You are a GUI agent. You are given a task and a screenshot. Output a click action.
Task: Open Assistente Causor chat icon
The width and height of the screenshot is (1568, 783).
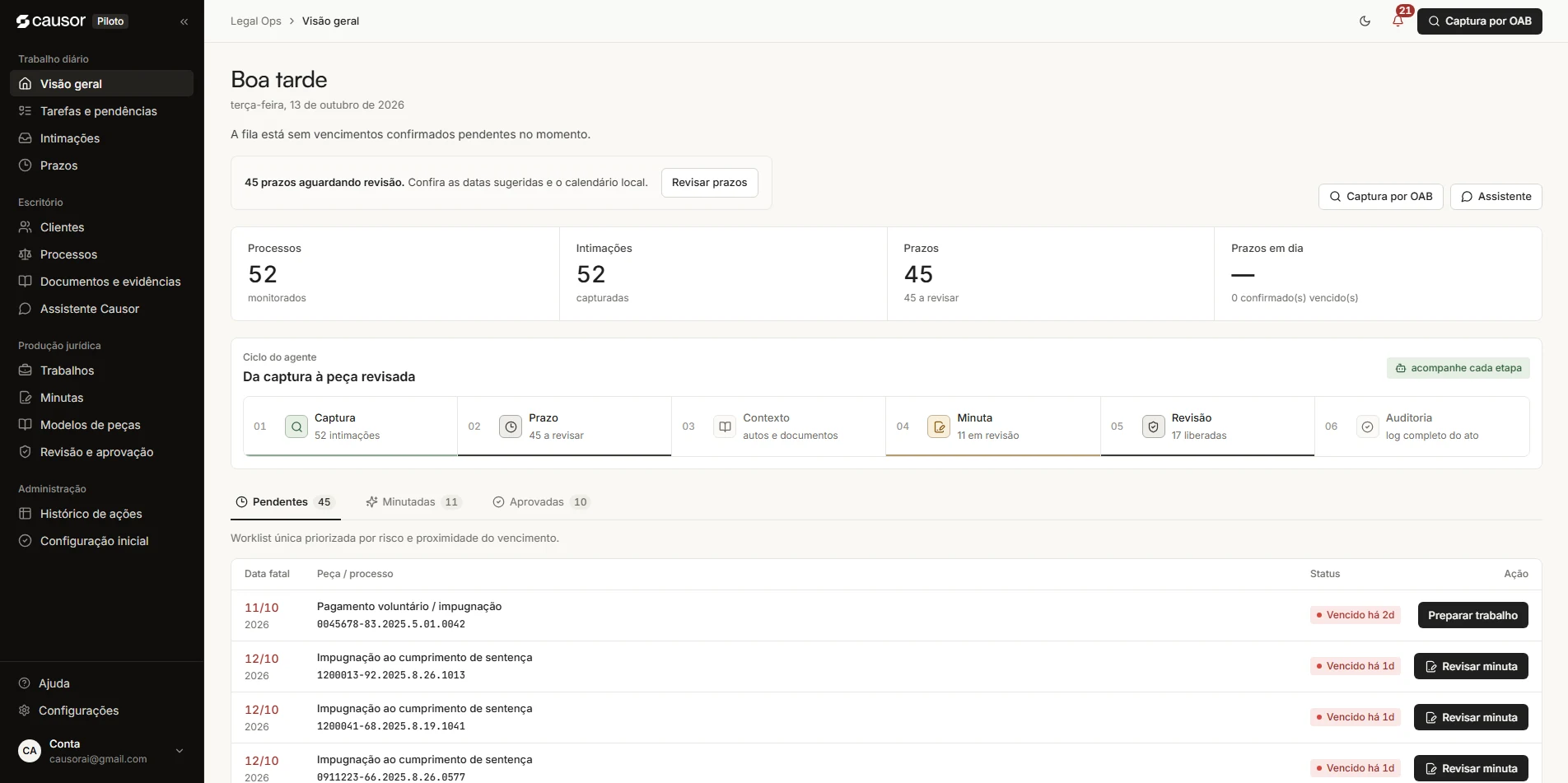26,308
